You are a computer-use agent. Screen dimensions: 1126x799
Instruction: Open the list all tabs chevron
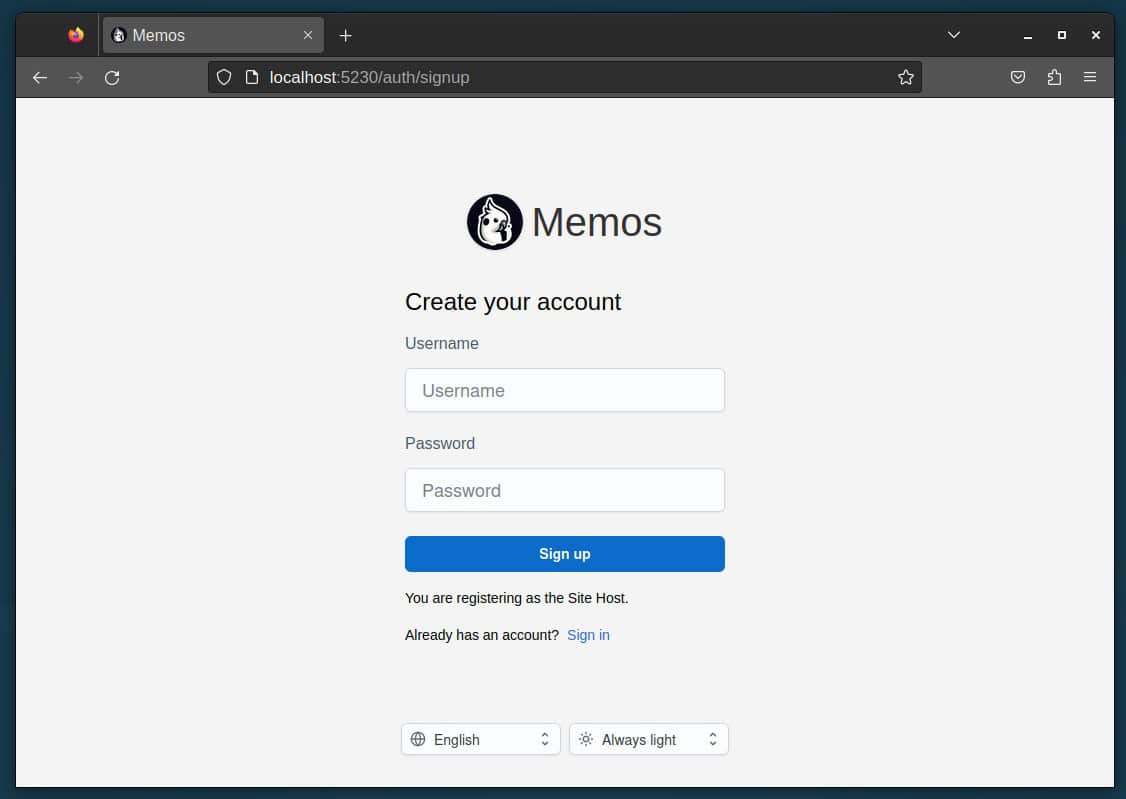pos(953,35)
